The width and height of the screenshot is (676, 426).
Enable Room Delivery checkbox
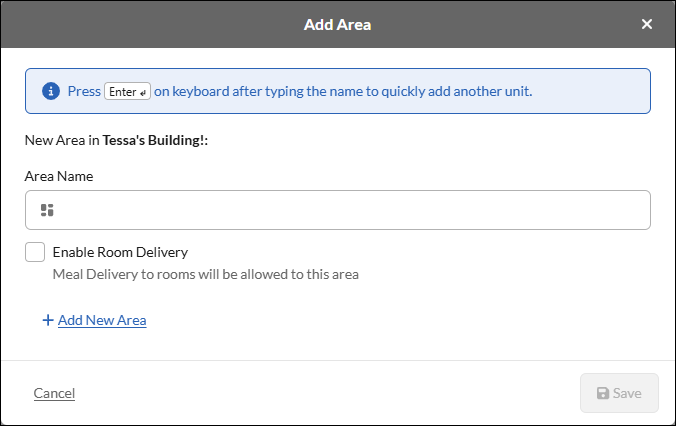coord(35,252)
